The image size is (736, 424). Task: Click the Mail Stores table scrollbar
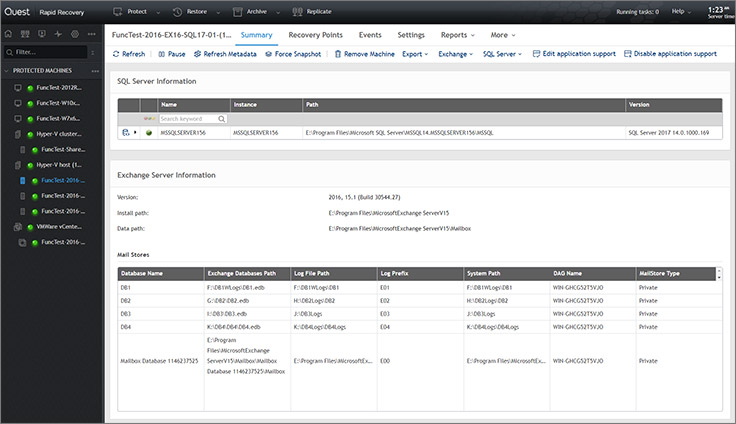(x=719, y=273)
